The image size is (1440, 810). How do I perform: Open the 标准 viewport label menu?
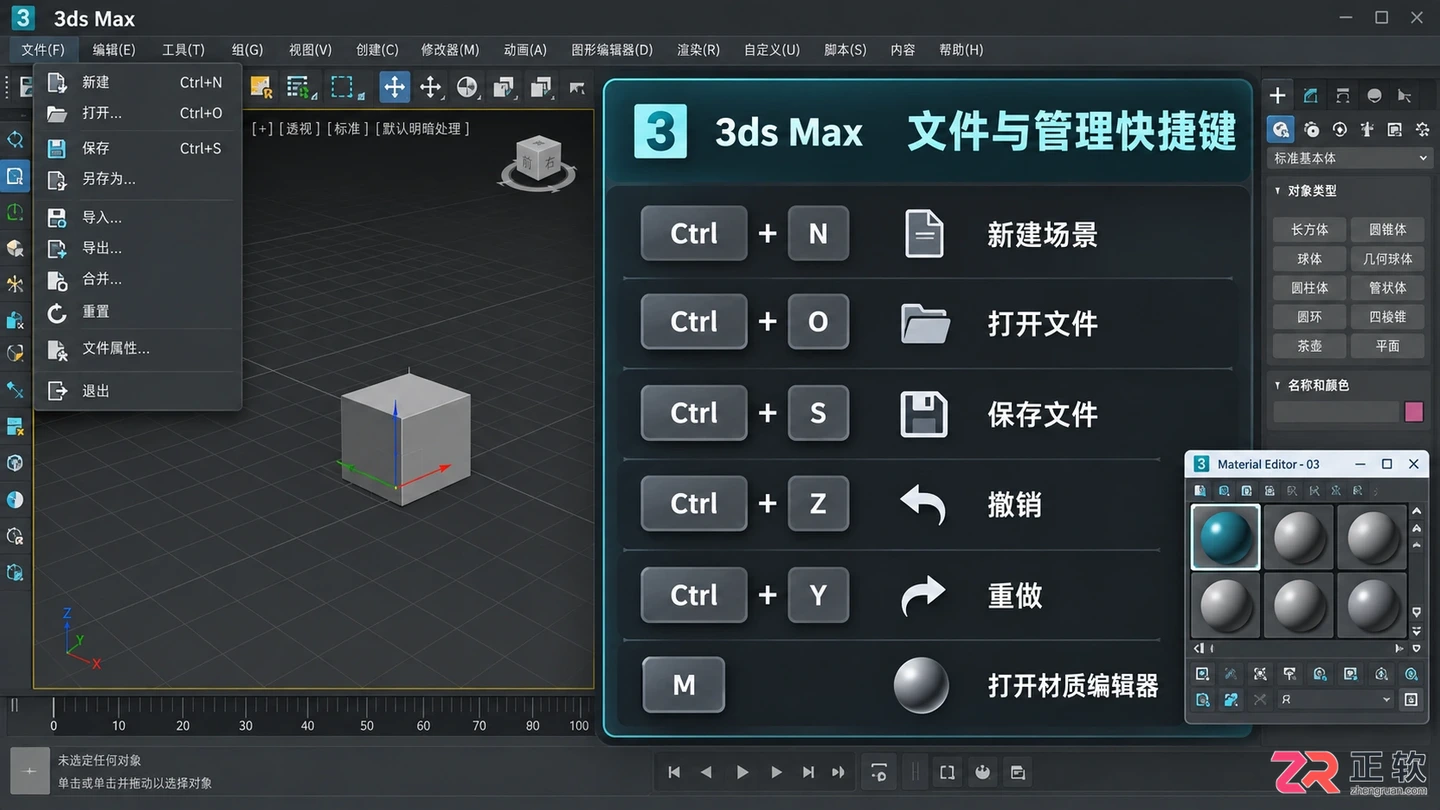[347, 129]
